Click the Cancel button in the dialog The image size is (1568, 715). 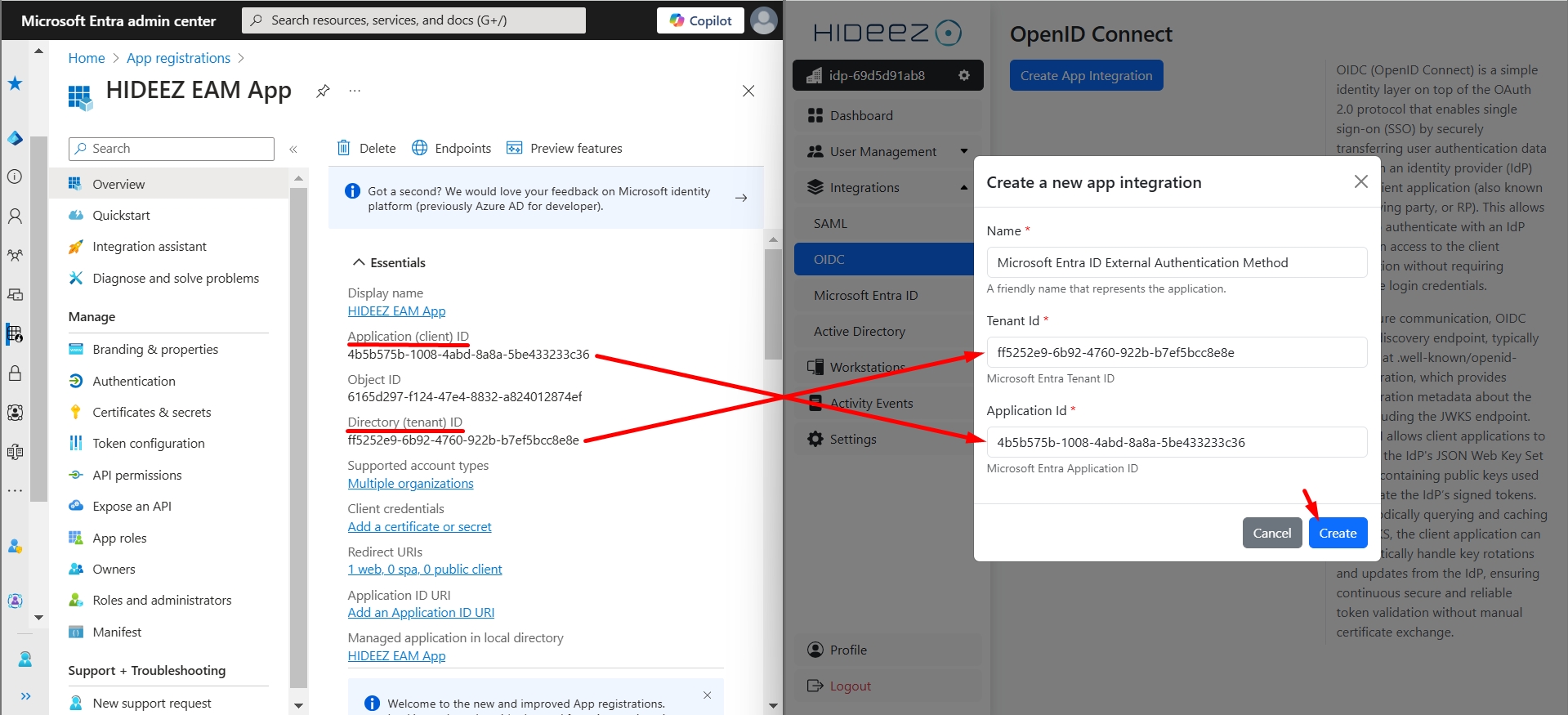coord(1271,533)
